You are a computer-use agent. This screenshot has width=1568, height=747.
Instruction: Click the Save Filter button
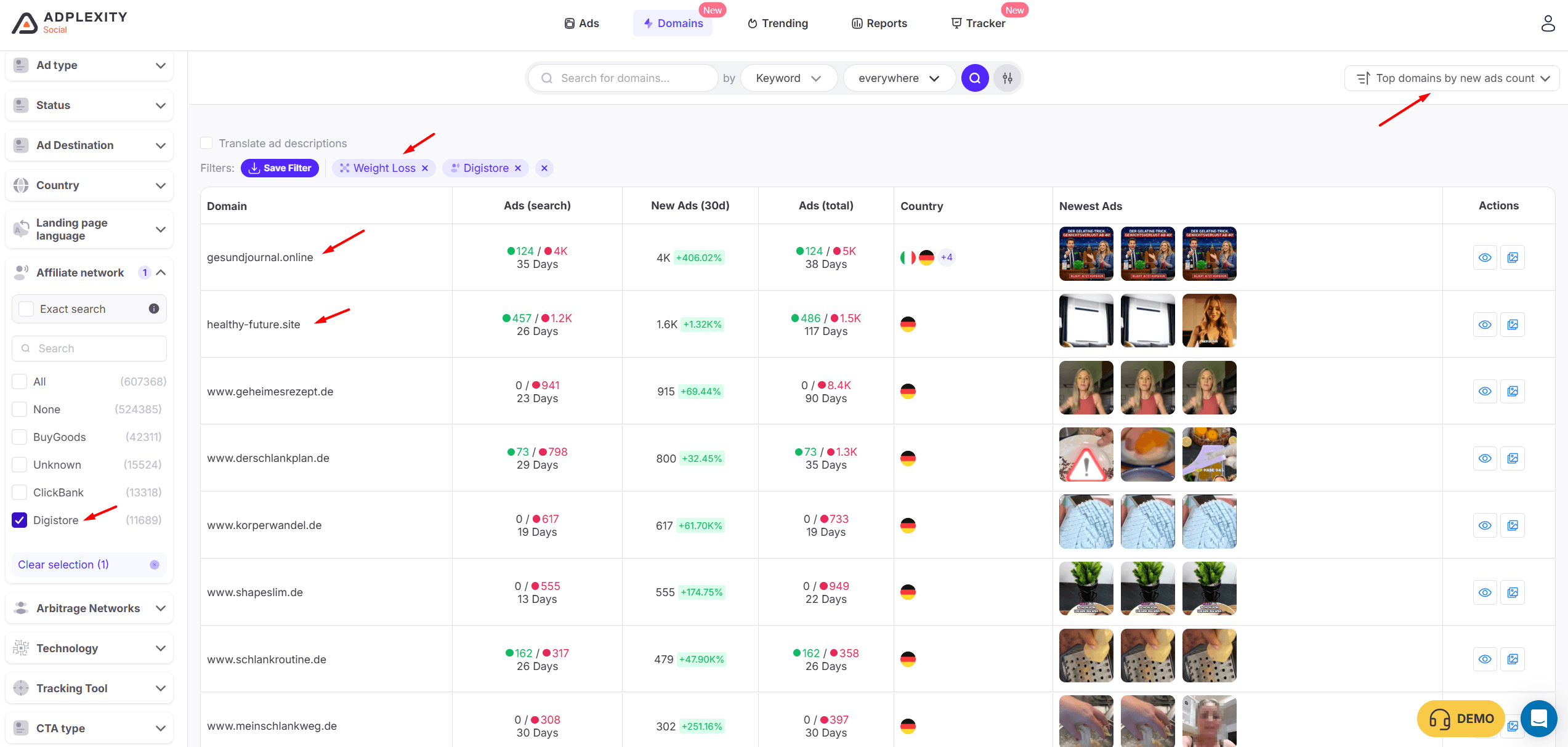(x=280, y=168)
